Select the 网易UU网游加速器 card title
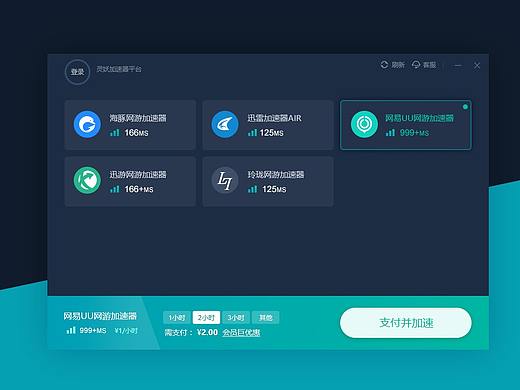The image size is (520, 390). 419,118
